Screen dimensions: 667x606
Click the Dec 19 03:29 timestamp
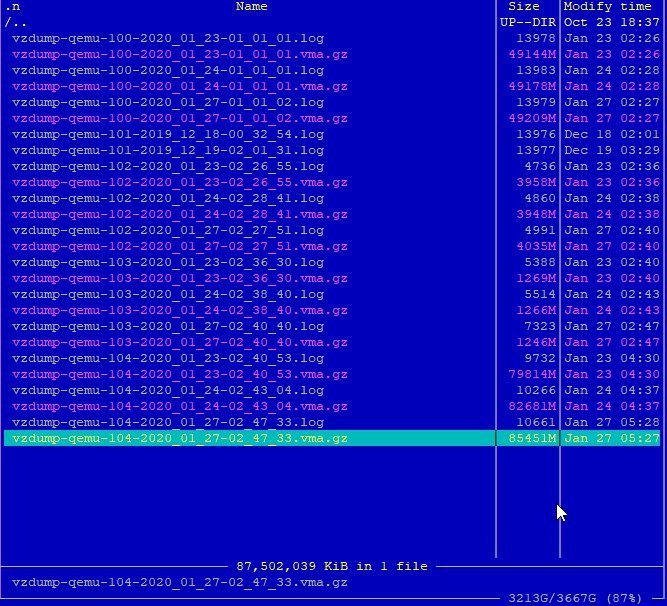click(612, 151)
